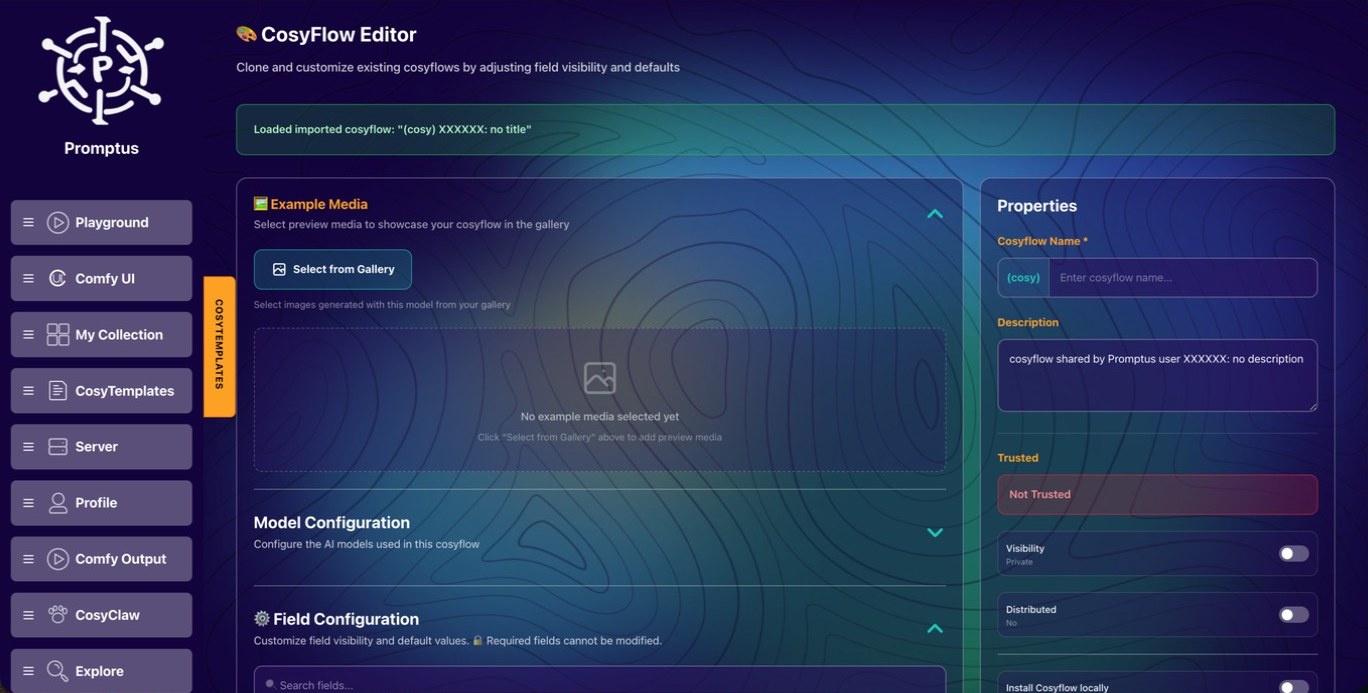Toggle Install Cosyflow locally switch
1368x693 pixels.
coord(1293,687)
